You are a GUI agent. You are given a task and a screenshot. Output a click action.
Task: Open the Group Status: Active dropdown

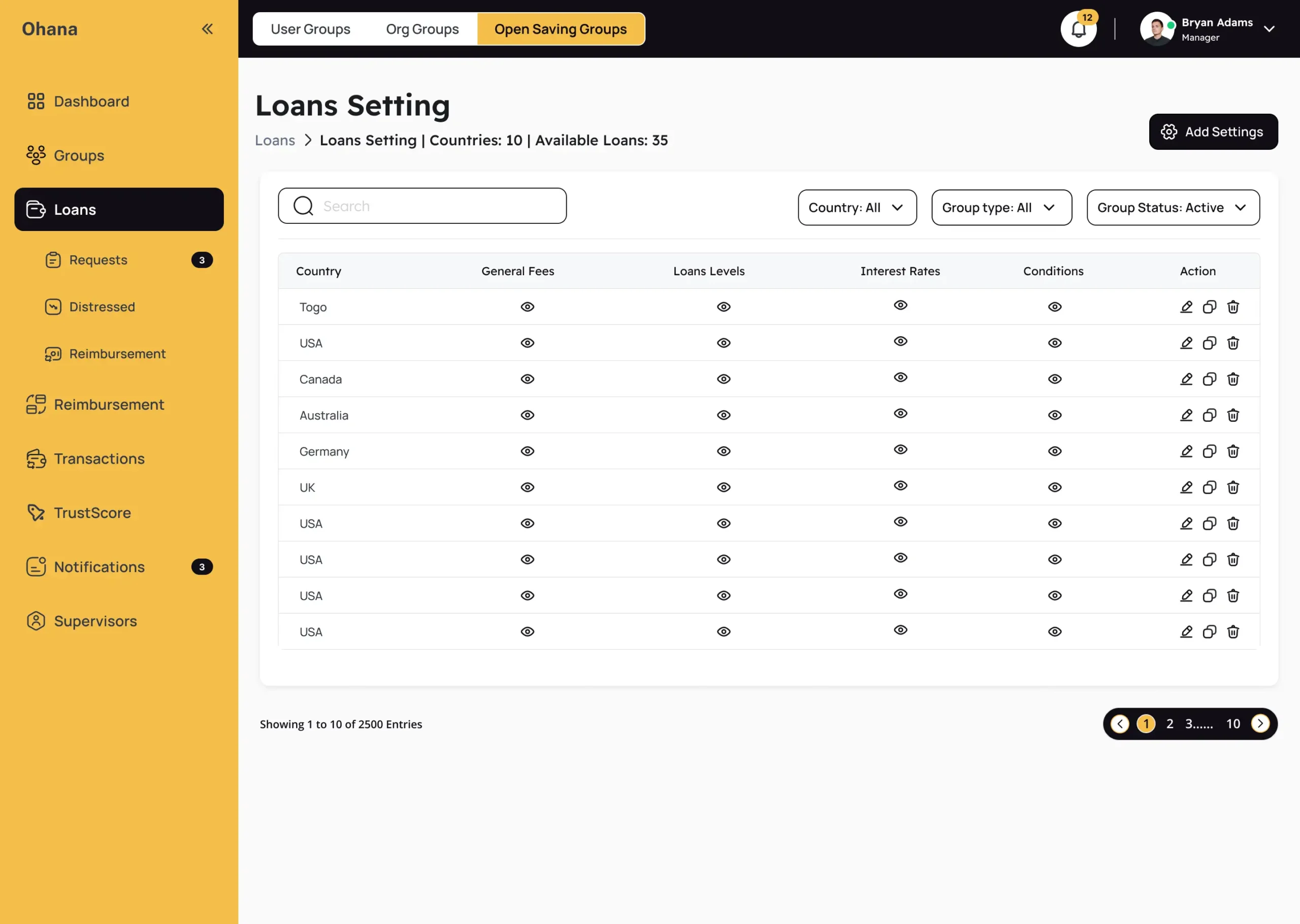[x=1173, y=207]
